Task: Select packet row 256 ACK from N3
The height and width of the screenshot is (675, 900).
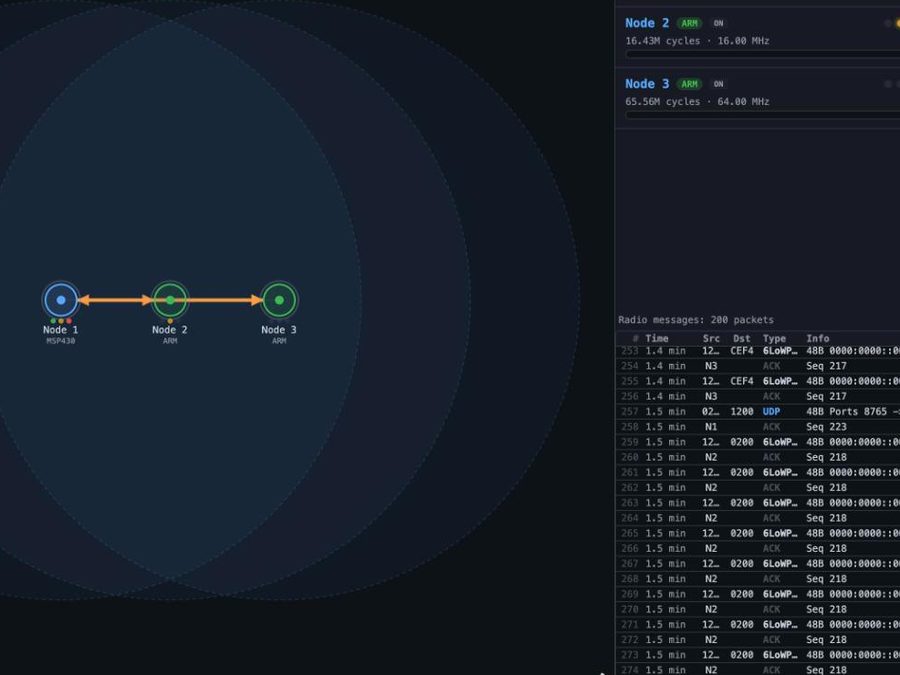Action: coord(758,396)
